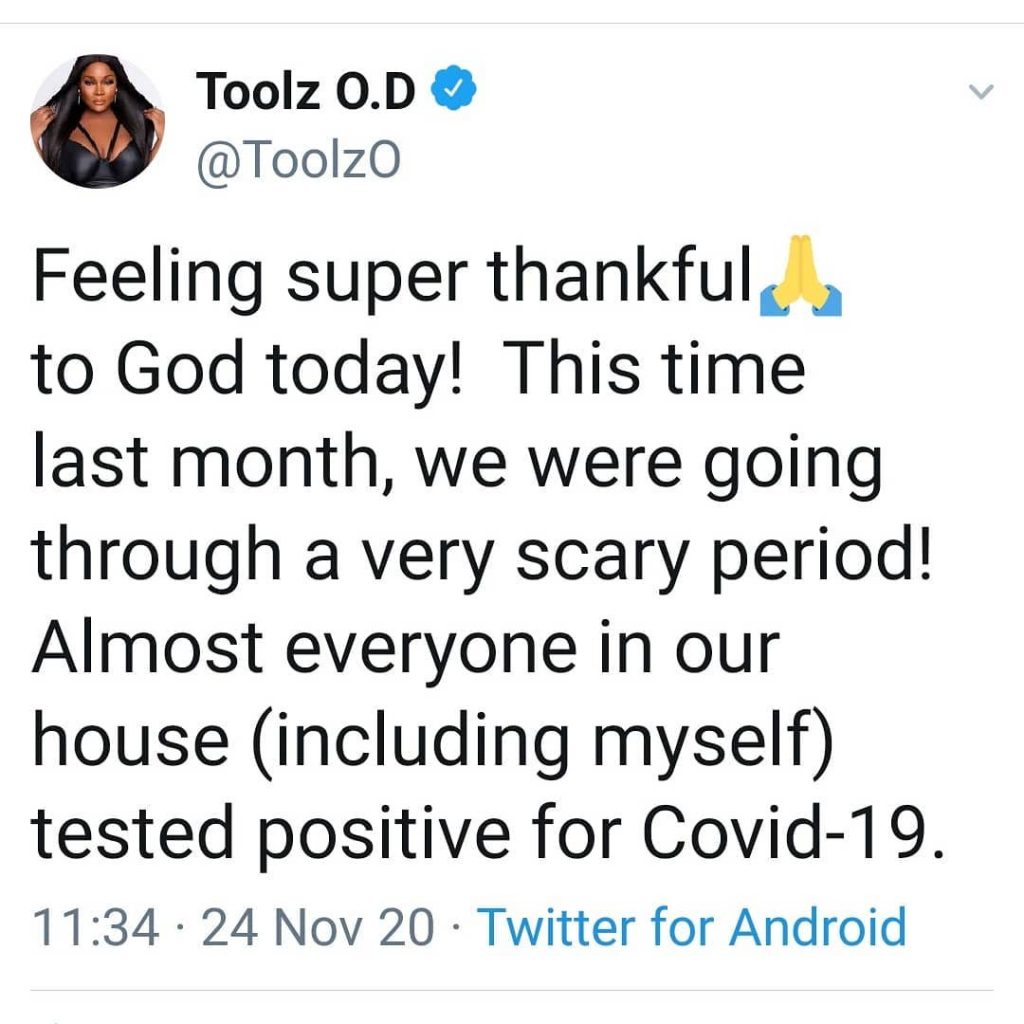Select the line 'Feeling super thankful'
This screenshot has width=1024, height=1024.
tap(392, 277)
